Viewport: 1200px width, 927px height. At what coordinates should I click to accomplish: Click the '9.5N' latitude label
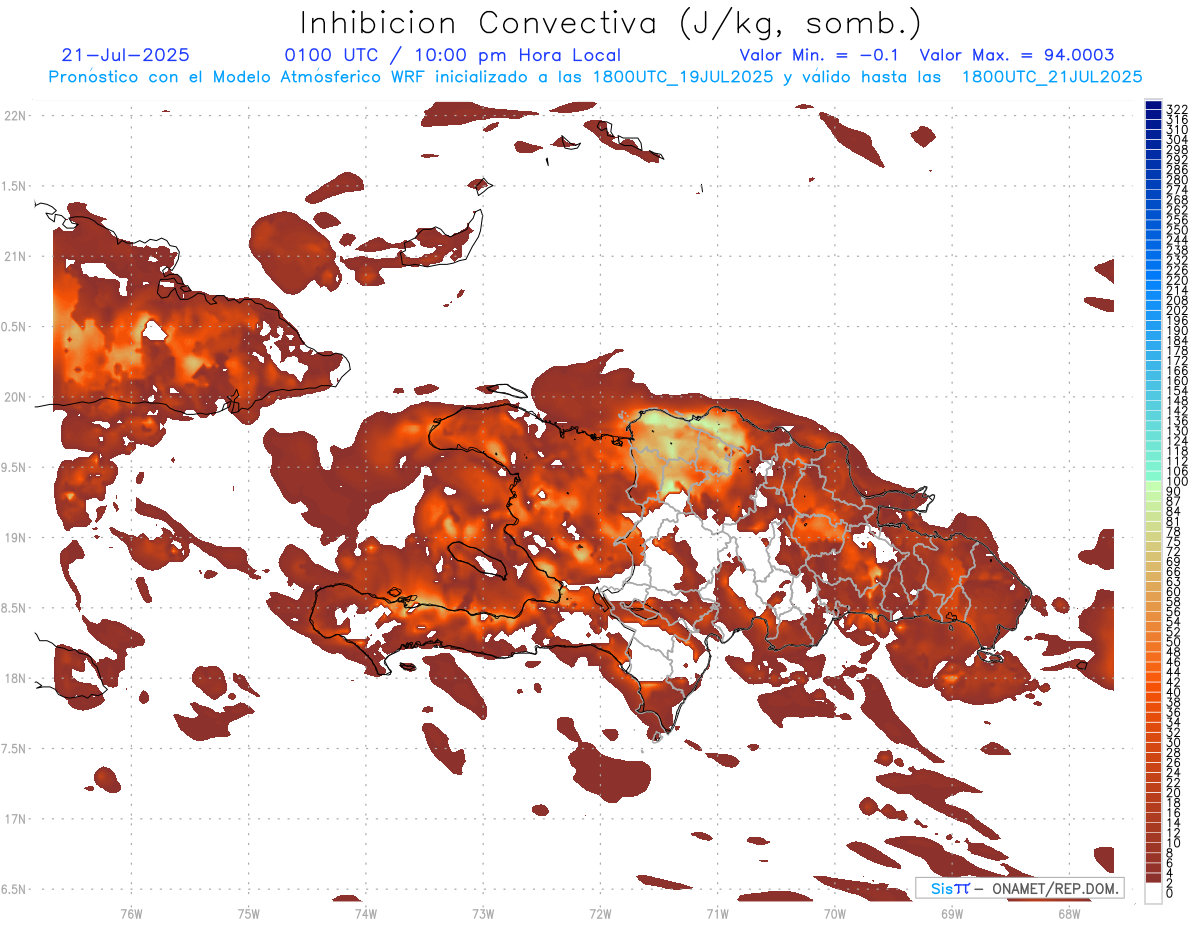tap(14, 468)
